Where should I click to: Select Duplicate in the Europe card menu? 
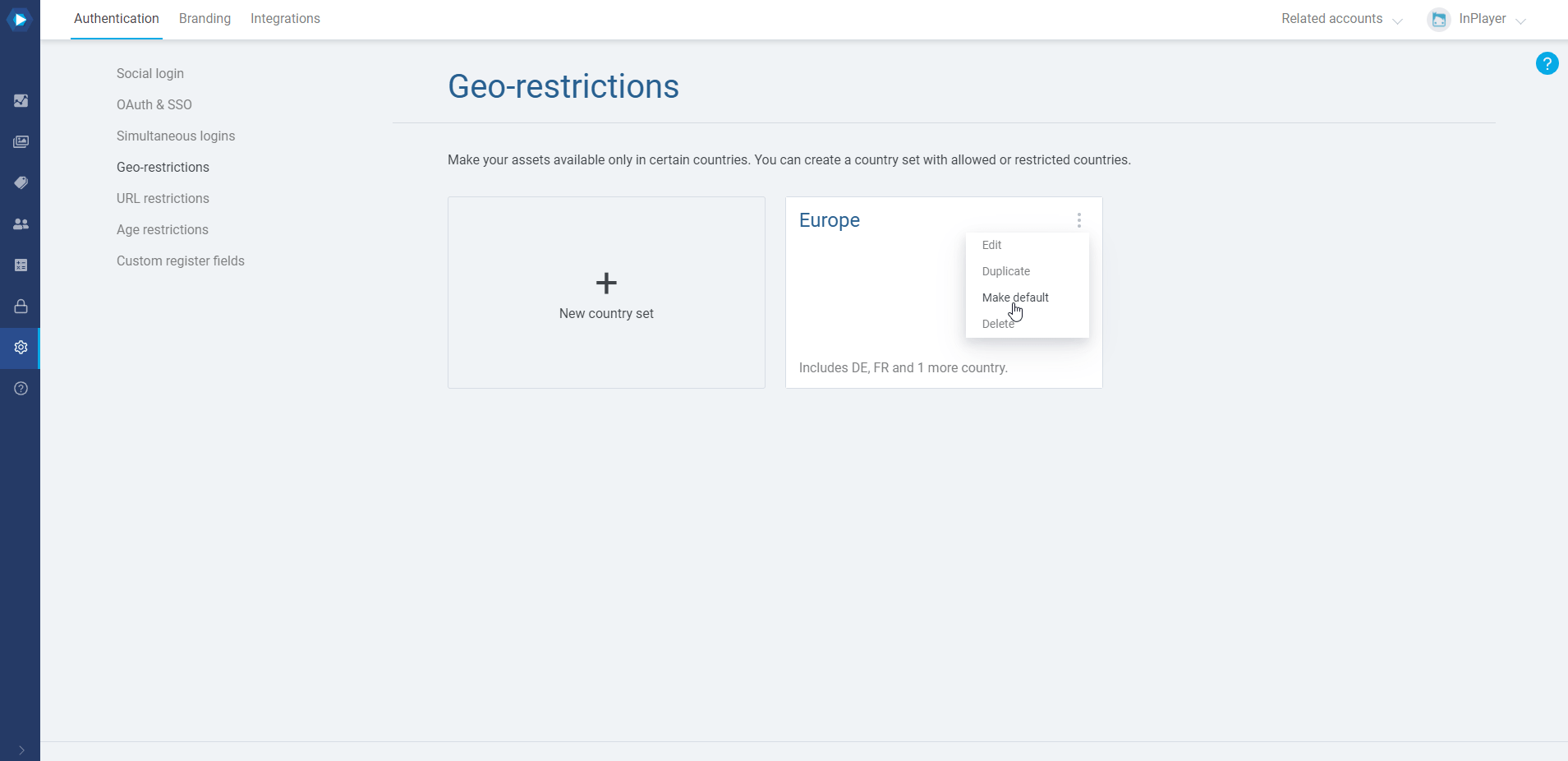(x=1005, y=271)
